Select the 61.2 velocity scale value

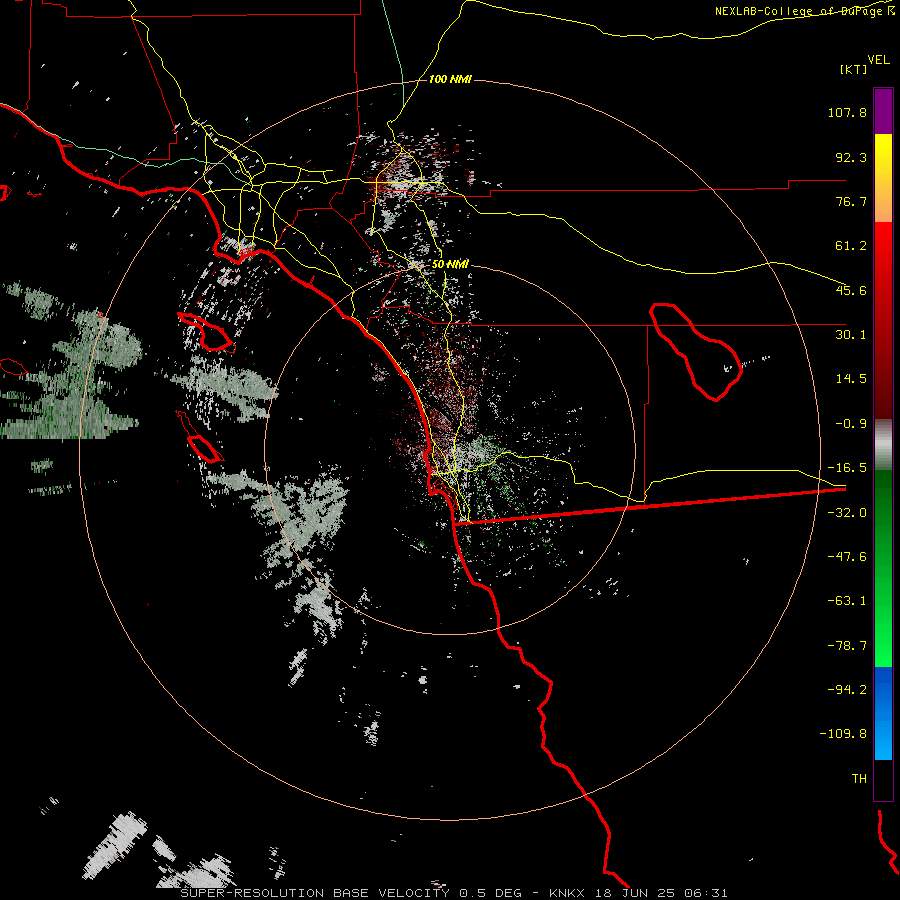[x=851, y=246]
